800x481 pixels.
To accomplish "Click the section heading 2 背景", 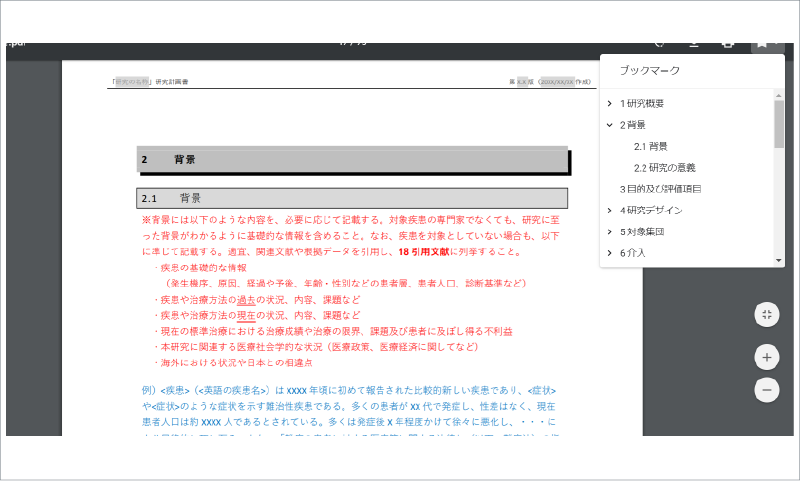I will (x=352, y=160).
